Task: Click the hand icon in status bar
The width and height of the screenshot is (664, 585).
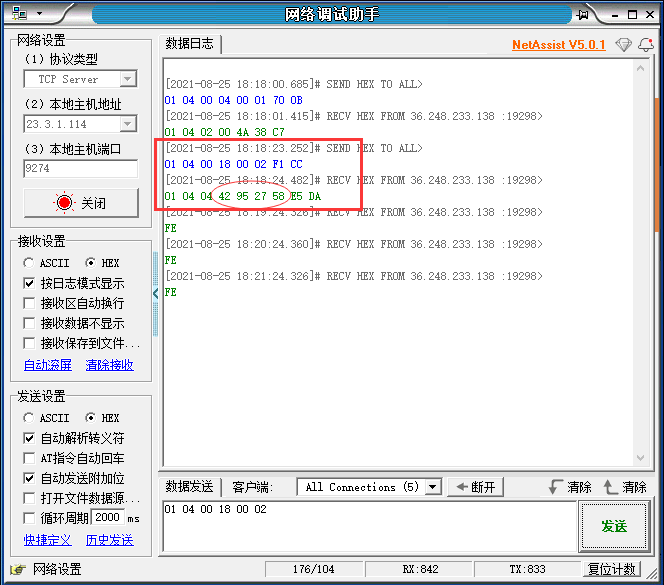Action: click(17, 569)
